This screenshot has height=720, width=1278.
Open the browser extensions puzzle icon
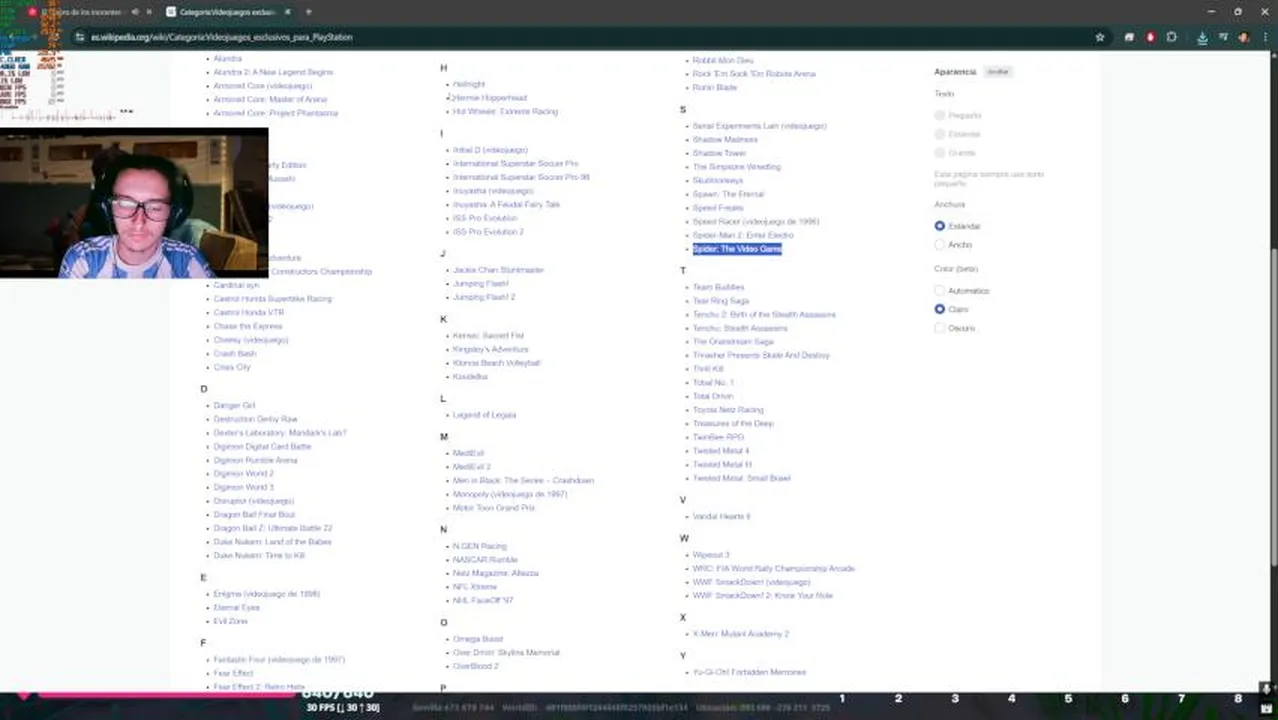pyautogui.click(x=1171, y=37)
